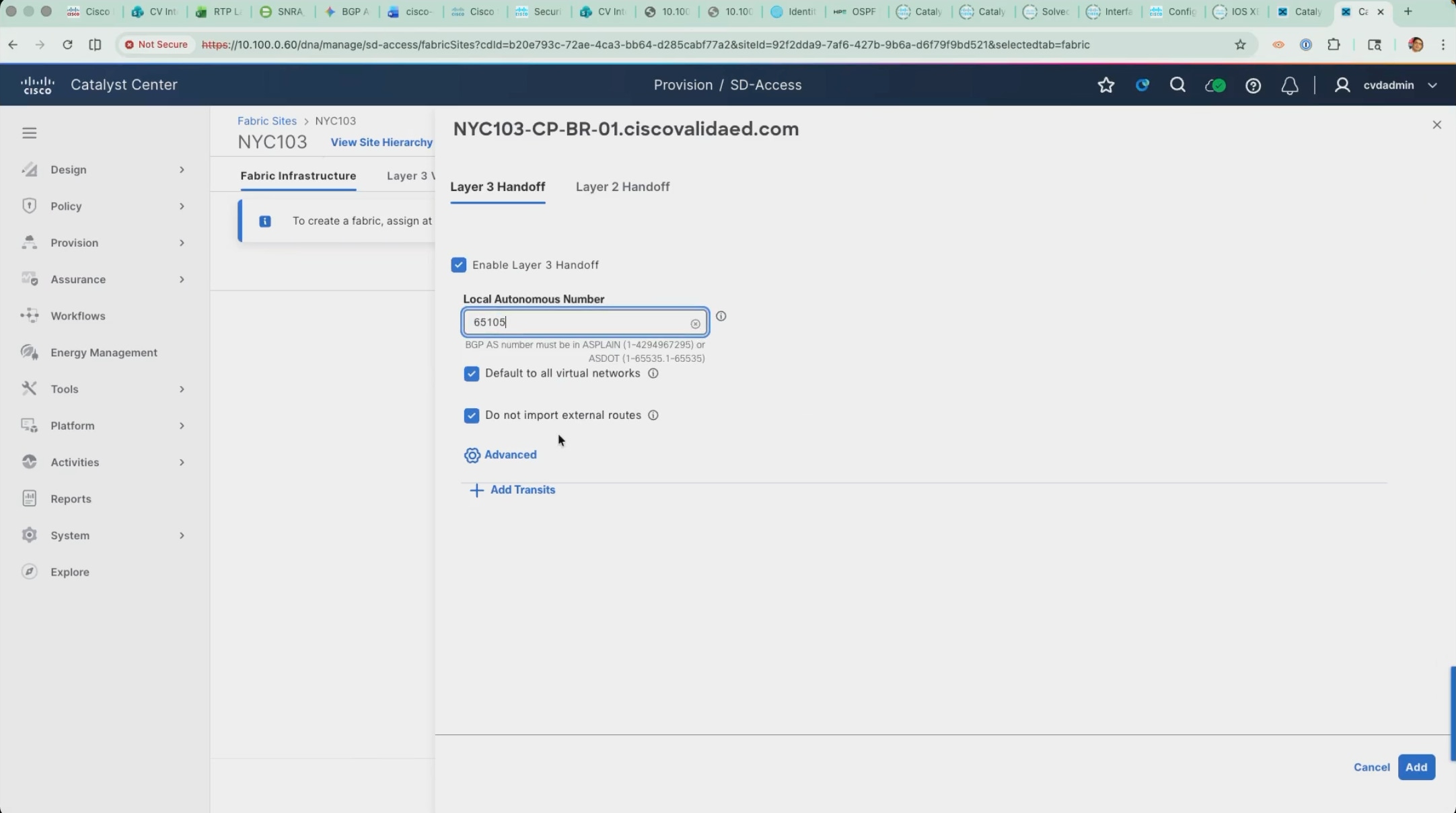Open the Advanced settings link

(x=511, y=455)
